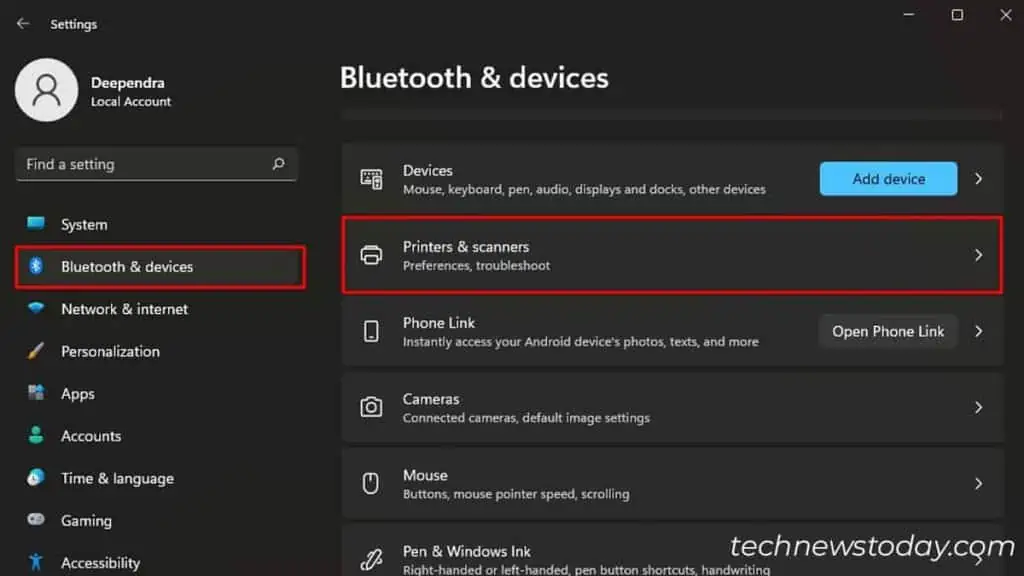Click the camera icon on the Cameras row
1024x576 pixels.
click(372, 407)
